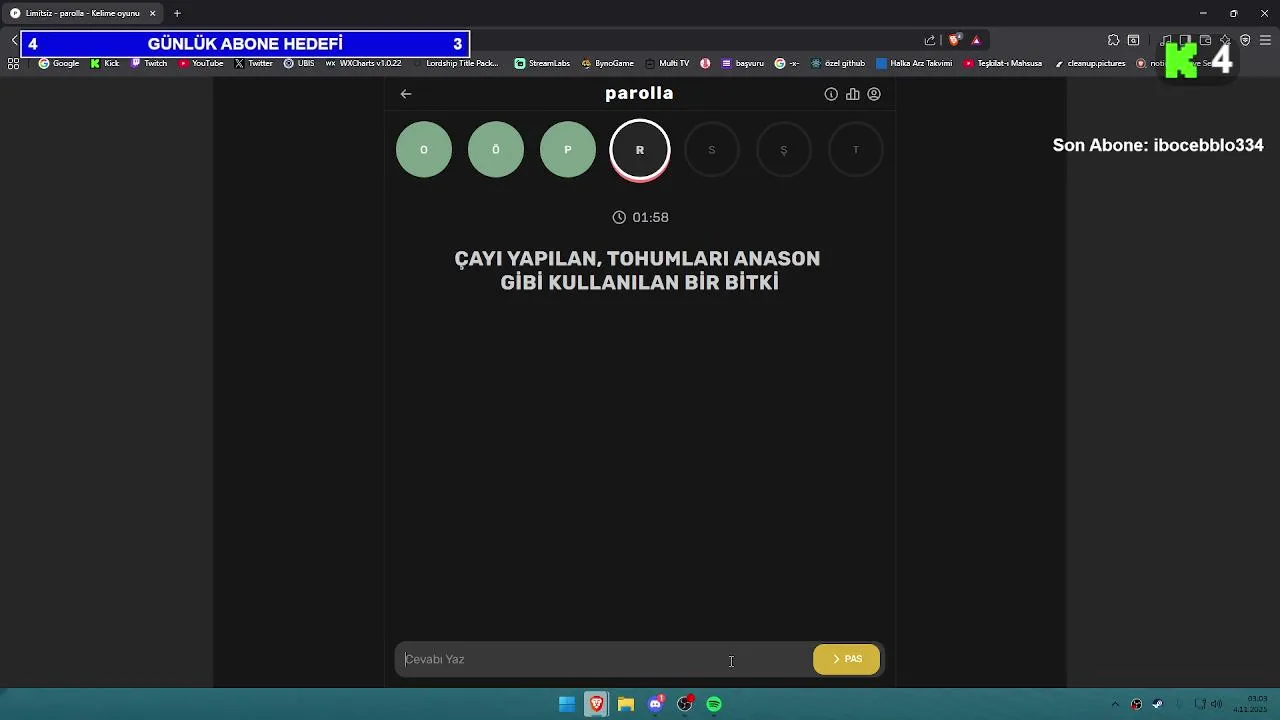Click the yellow PAS button
Viewport: 1280px width, 720px height.
[847, 659]
